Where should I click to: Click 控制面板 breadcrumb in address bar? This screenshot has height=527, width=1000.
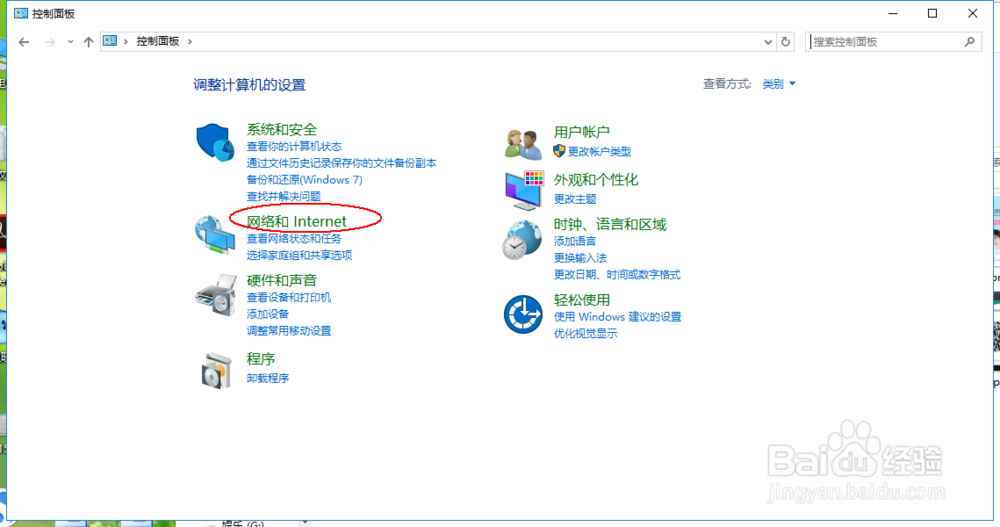[x=158, y=41]
